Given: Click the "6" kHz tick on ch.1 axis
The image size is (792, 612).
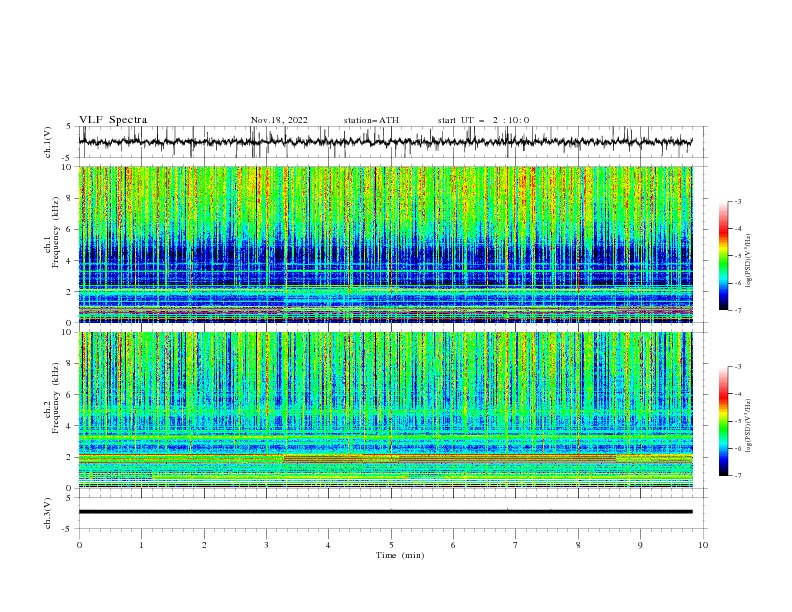Looking at the screenshot, I should click(x=70, y=229).
